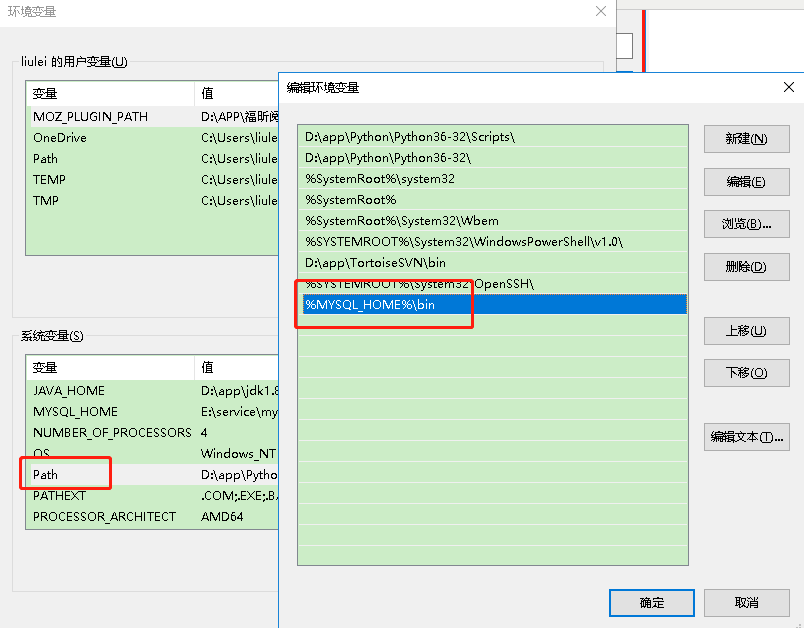Select the plain %SystemRoot% entry
The width and height of the screenshot is (804, 628).
(492, 200)
